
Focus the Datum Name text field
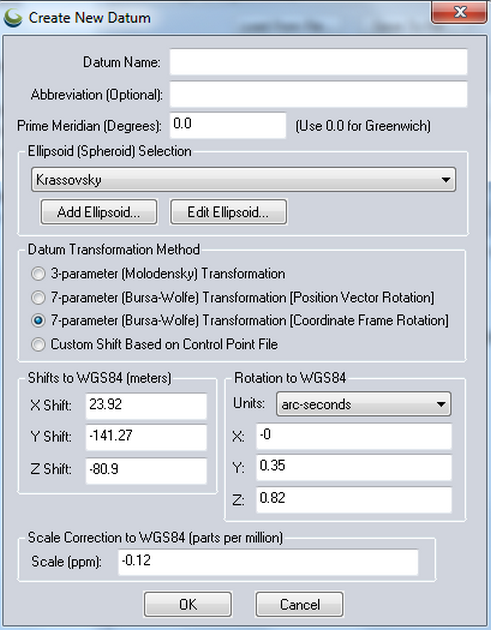(318, 62)
